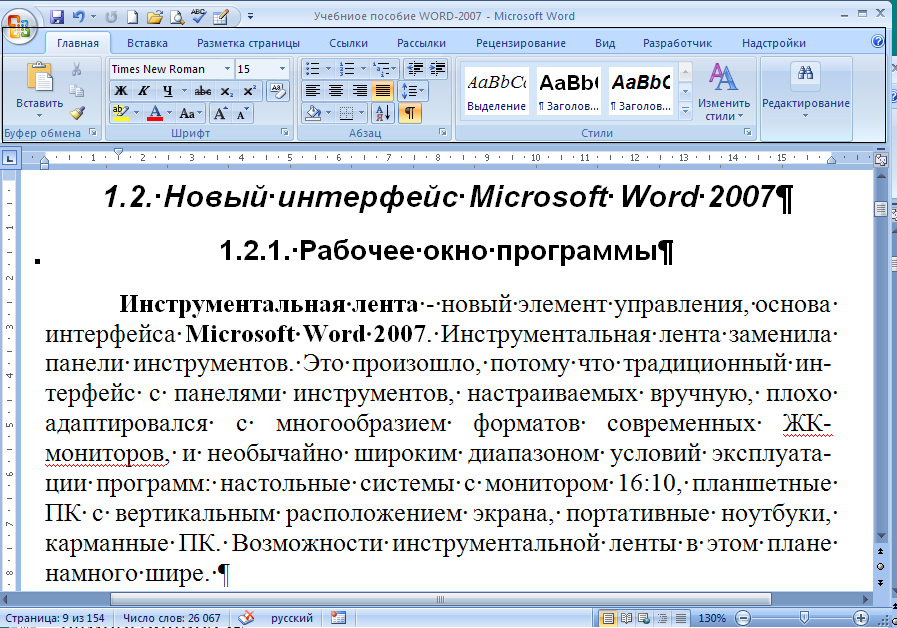Image resolution: width=897 pixels, height=628 pixels.
Task: Increase font size with the grow font button
Action: pos(220,113)
